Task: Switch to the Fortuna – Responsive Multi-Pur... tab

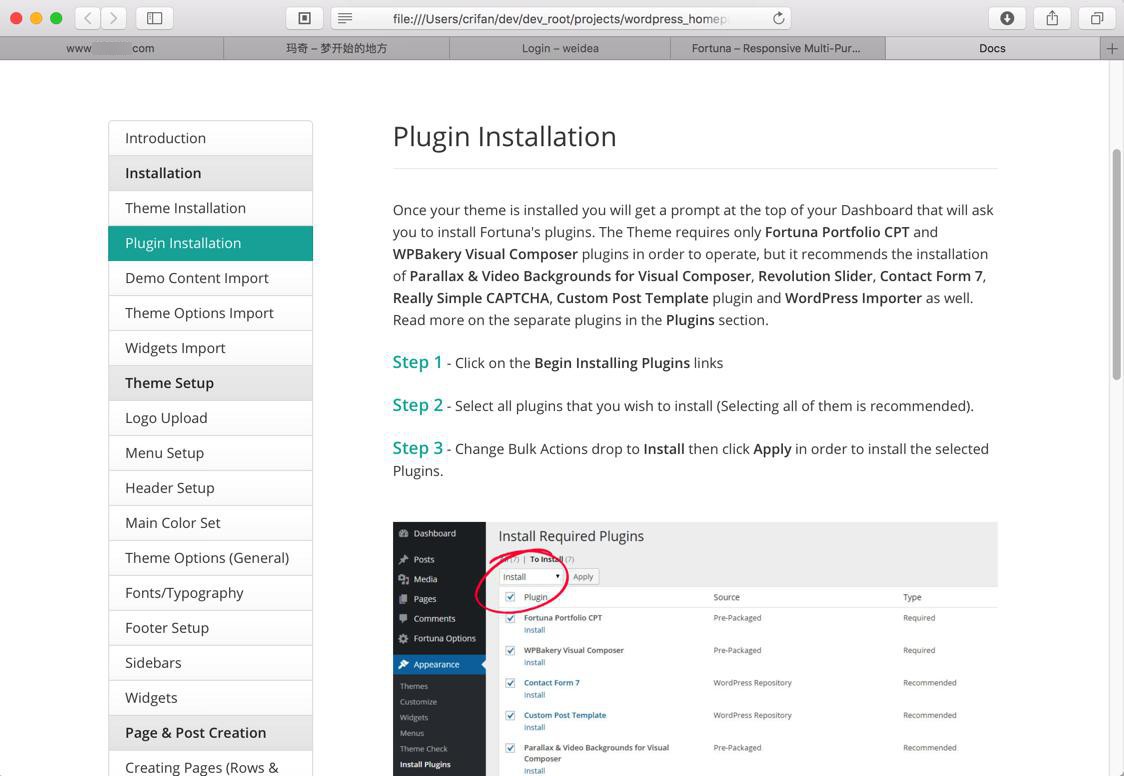Action: tap(777, 48)
